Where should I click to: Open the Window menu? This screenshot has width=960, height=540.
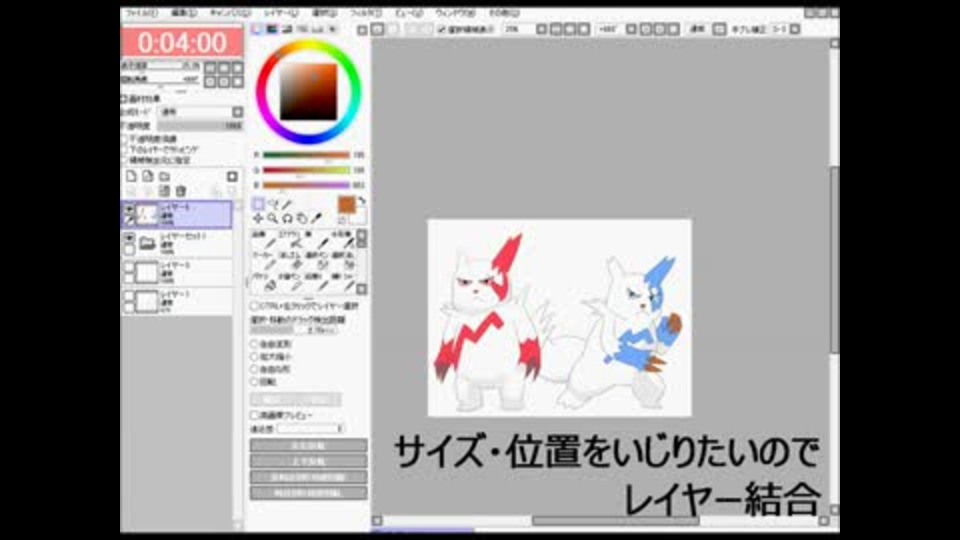[x=455, y=13]
